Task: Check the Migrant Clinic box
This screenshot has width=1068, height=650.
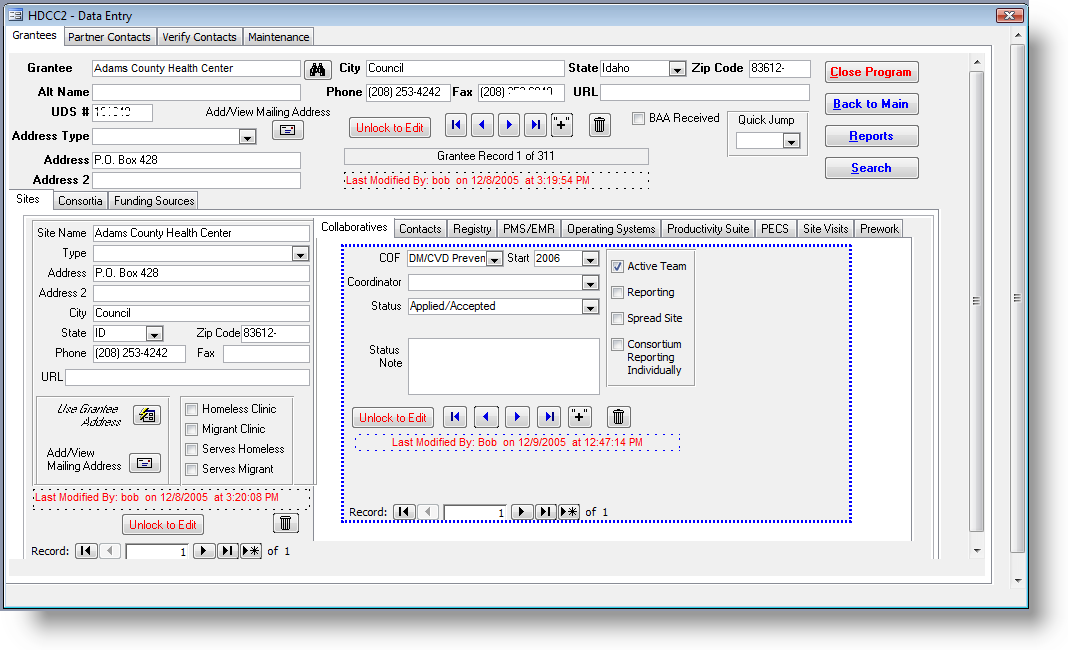Action: [x=191, y=429]
